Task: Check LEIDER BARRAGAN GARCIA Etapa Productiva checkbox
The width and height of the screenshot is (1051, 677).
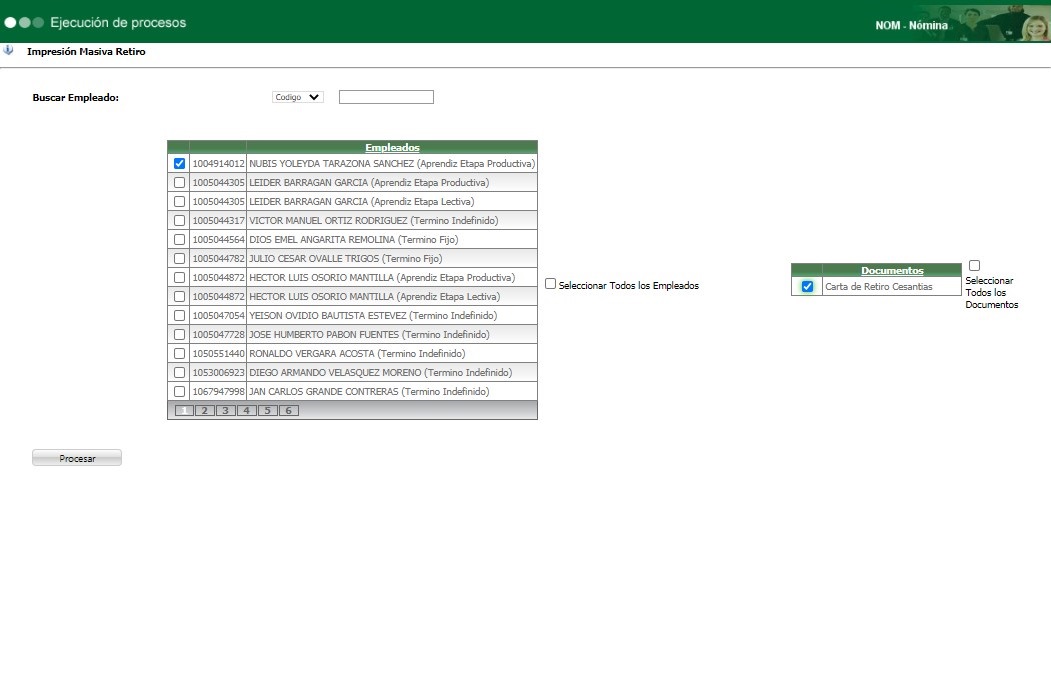Action: [x=179, y=182]
